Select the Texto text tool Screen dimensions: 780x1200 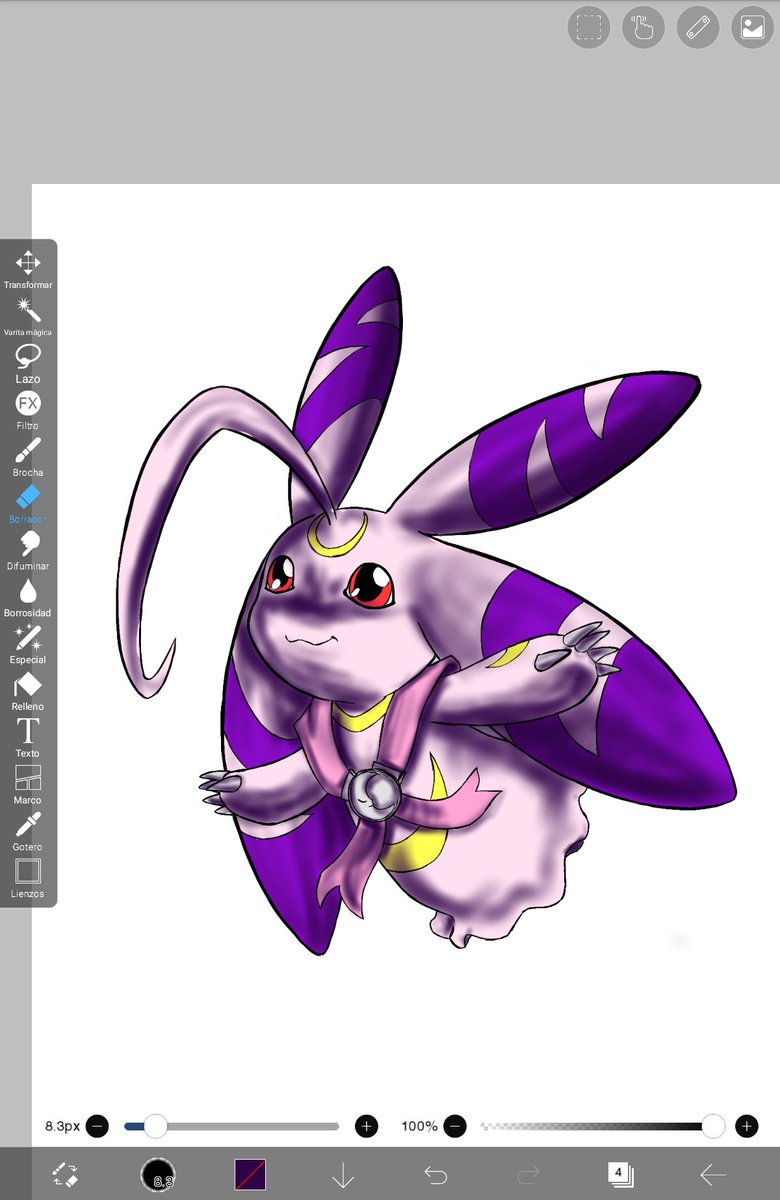tap(28, 738)
